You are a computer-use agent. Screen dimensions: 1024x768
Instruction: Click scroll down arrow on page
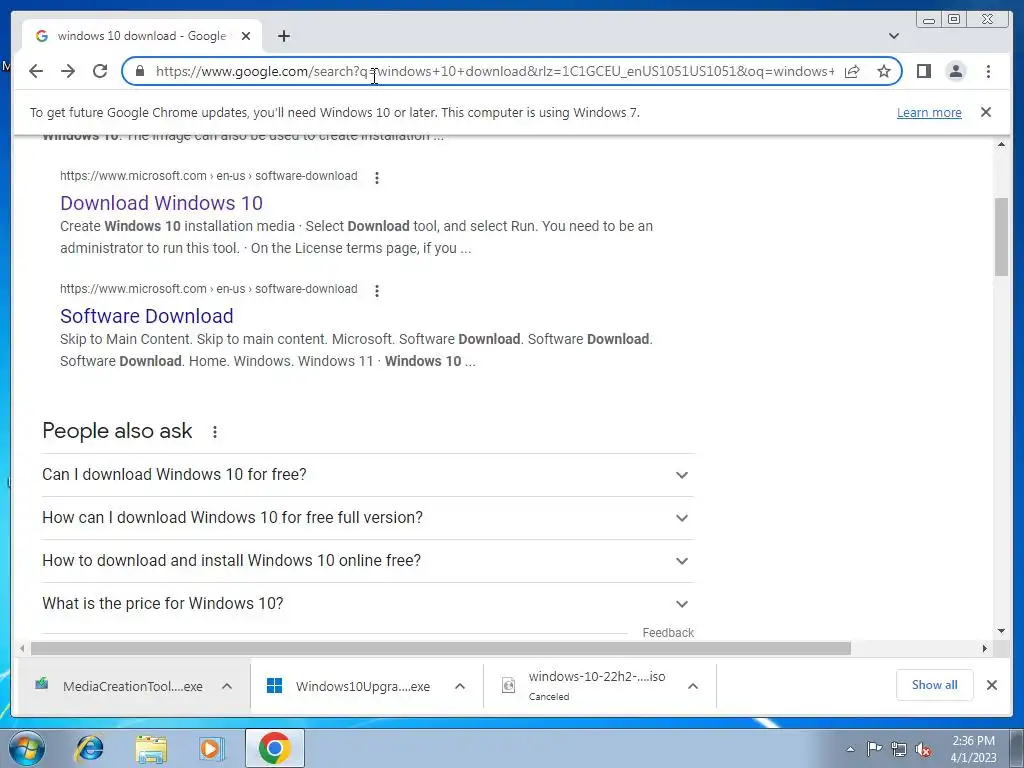[x=1002, y=631]
